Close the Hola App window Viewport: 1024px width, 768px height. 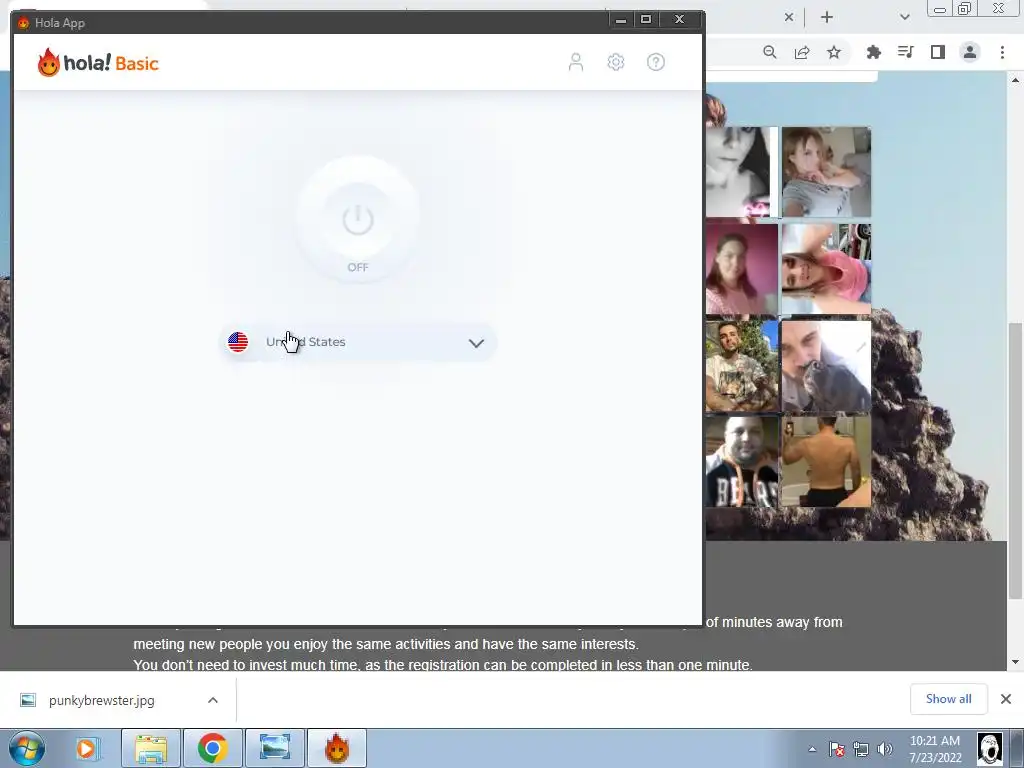pos(679,20)
